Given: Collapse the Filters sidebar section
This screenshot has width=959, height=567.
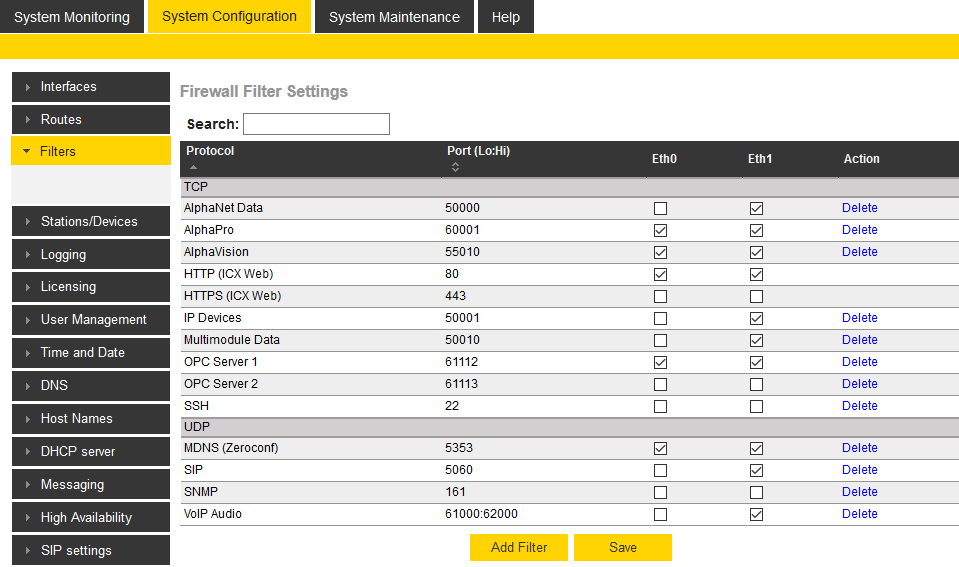Looking at the screenshot, I should 91,152.
